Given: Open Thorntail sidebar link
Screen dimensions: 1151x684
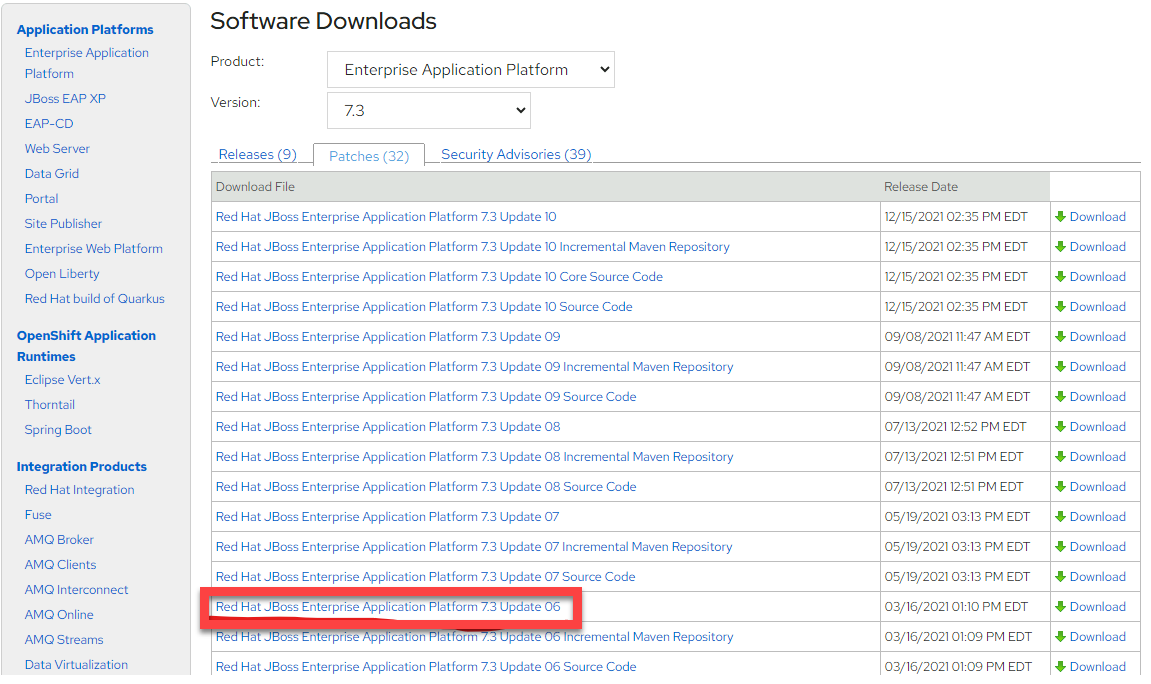Looking at the screenshot, I should coord(50,404).
